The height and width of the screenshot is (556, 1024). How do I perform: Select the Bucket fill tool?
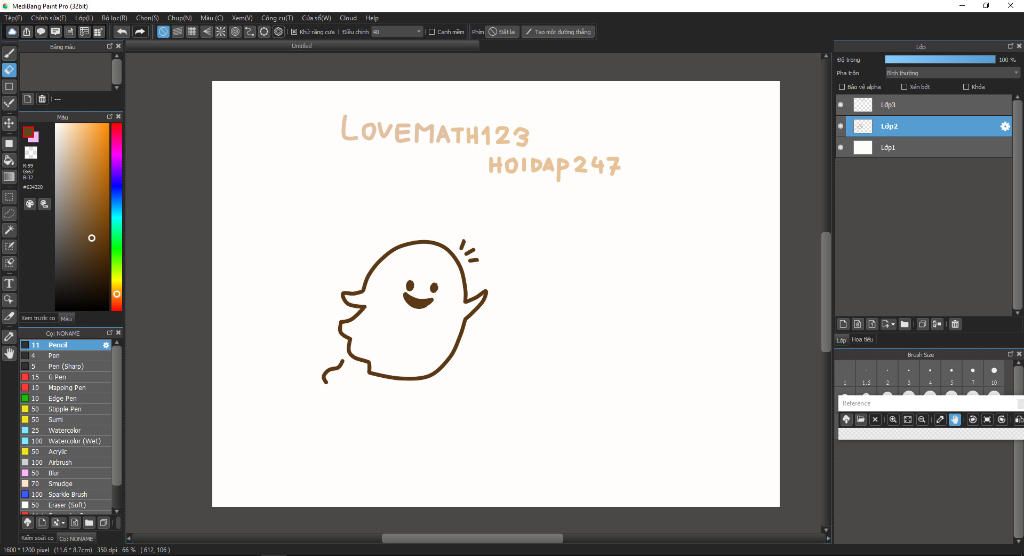tap(9, 160)
